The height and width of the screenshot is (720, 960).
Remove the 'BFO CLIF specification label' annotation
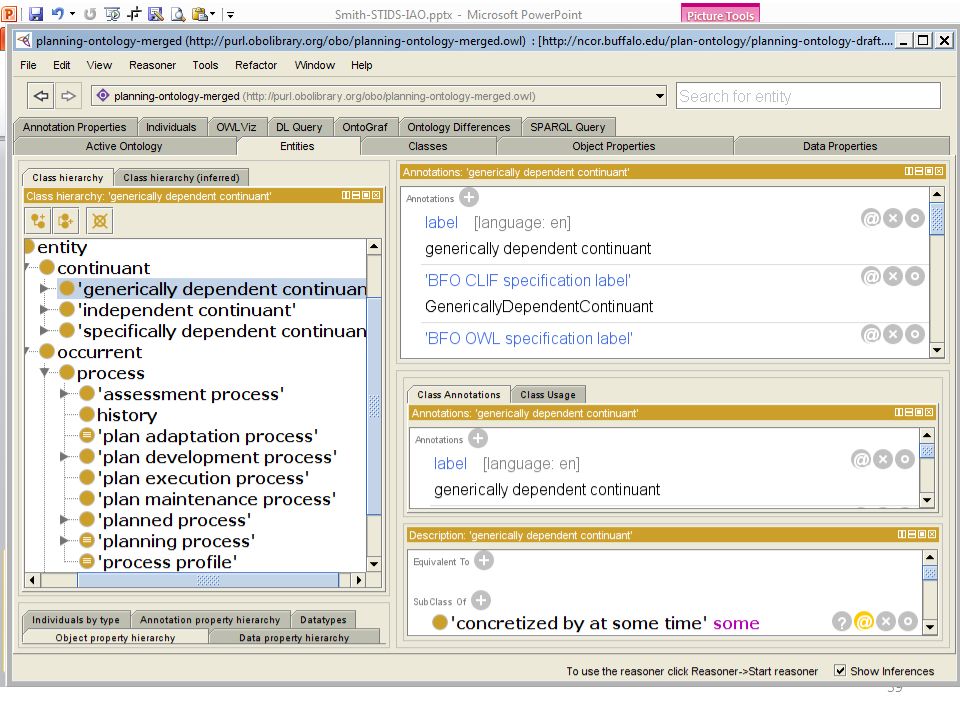(893, 276)
